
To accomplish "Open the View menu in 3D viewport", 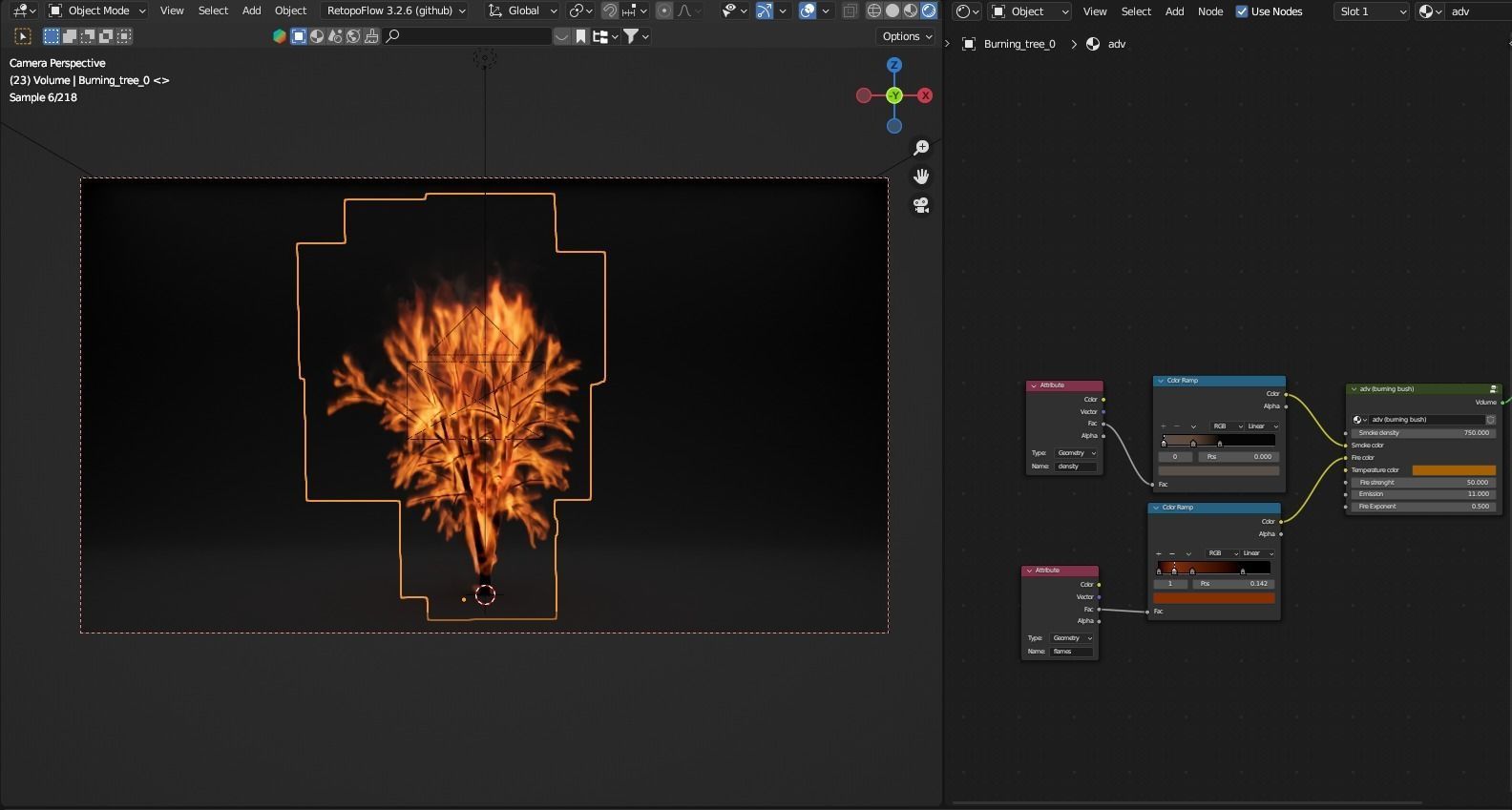I will [x=172, y=10].
